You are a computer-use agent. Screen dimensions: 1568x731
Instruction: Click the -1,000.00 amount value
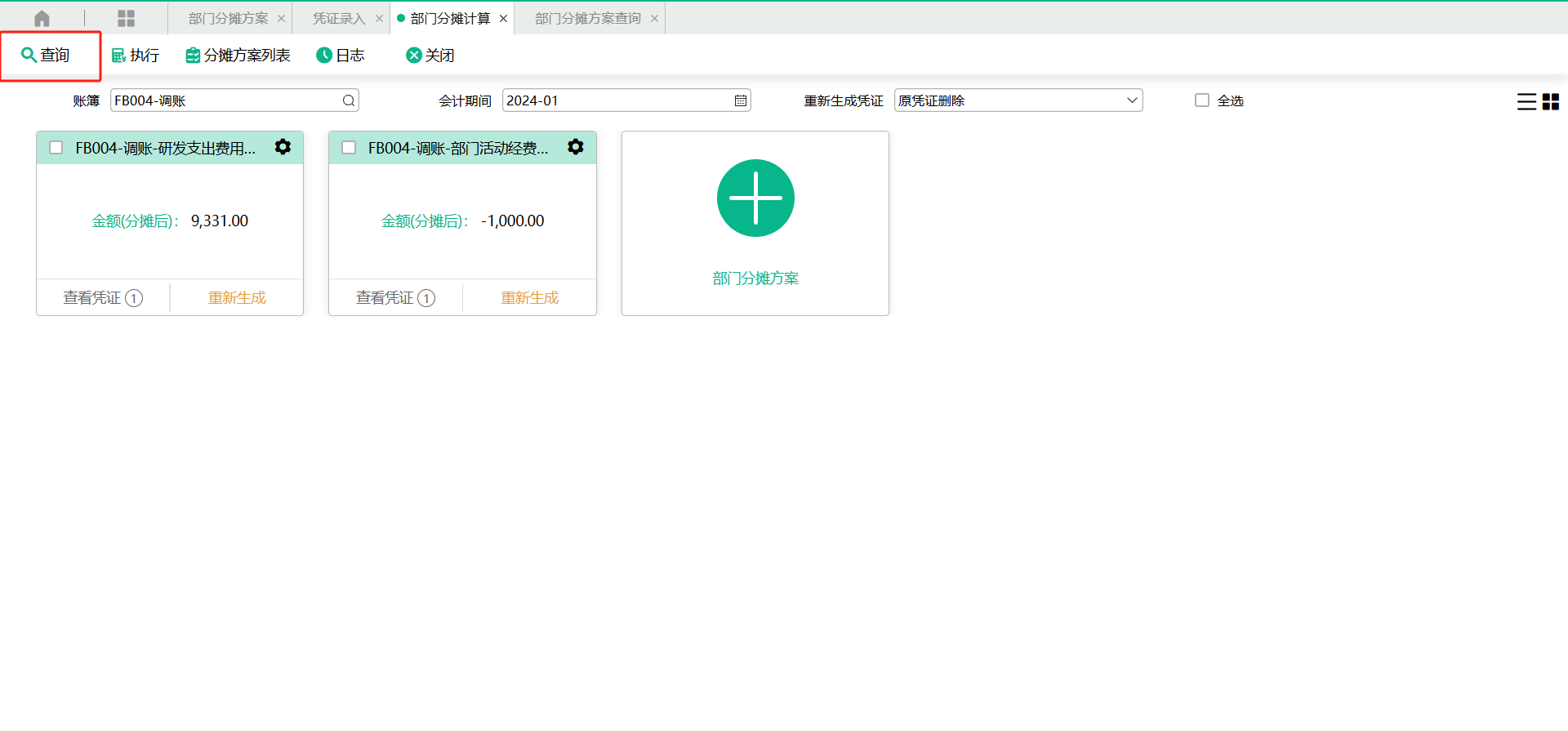(x=512, y=221)
